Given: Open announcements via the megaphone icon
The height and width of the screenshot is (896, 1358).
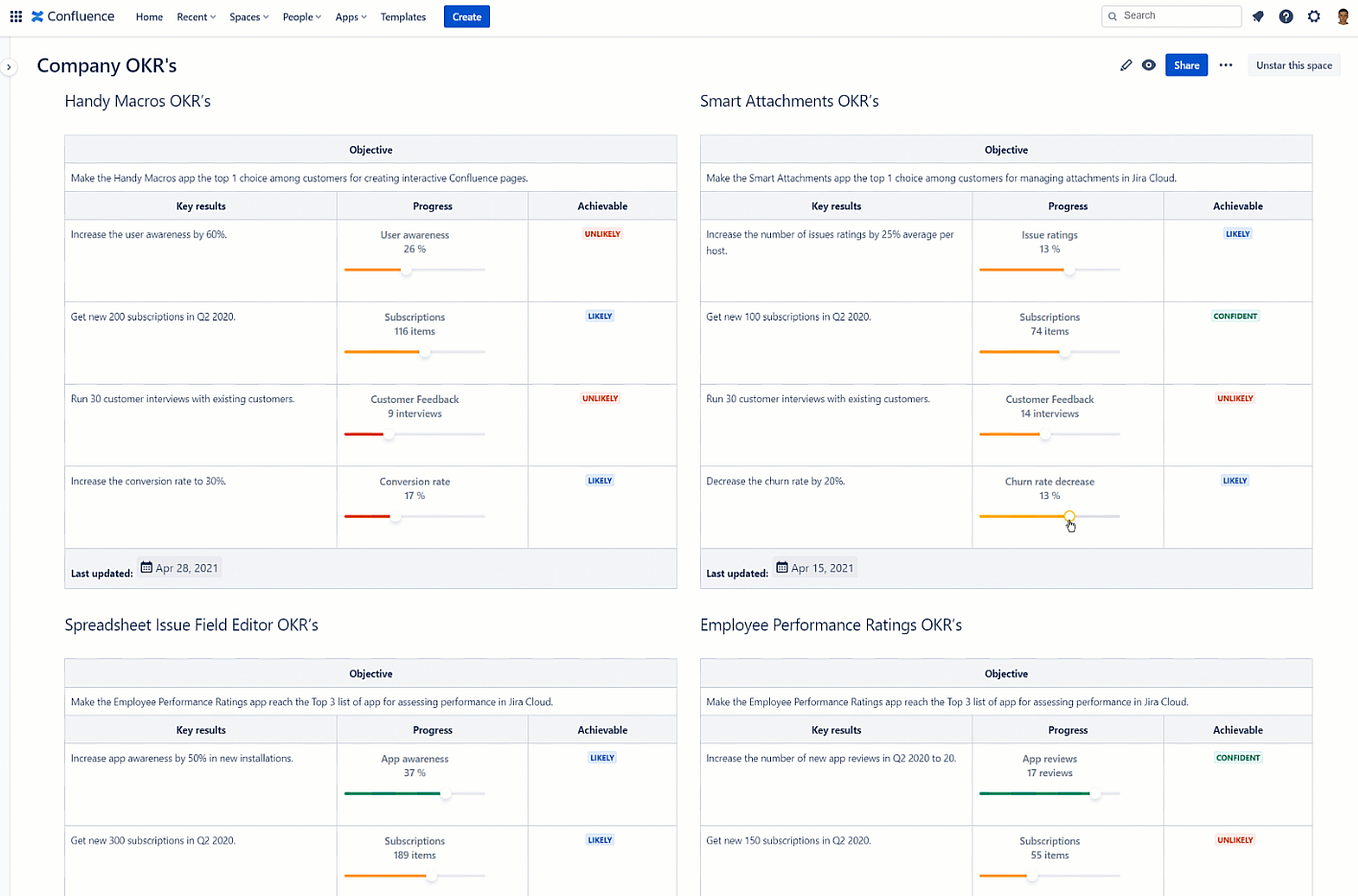Looking at the screenshot, I should click(1258, 16).
